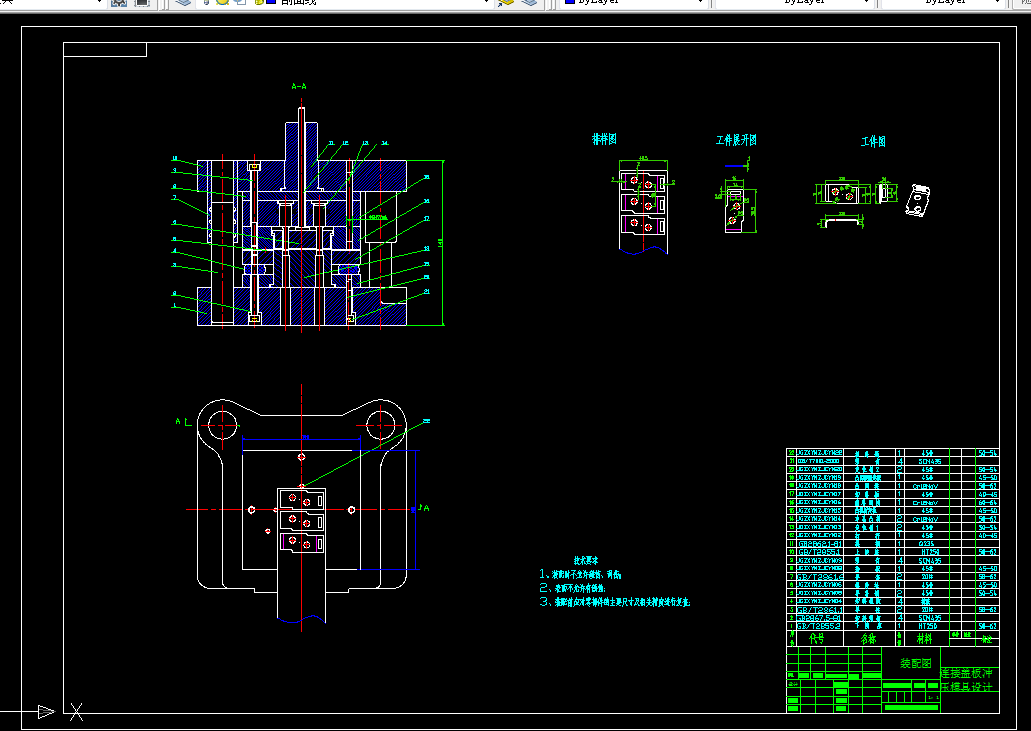Screen dimensions: 1031x731
Task: Click the 代号 column header in the parts list
Action: pos(817,639)
